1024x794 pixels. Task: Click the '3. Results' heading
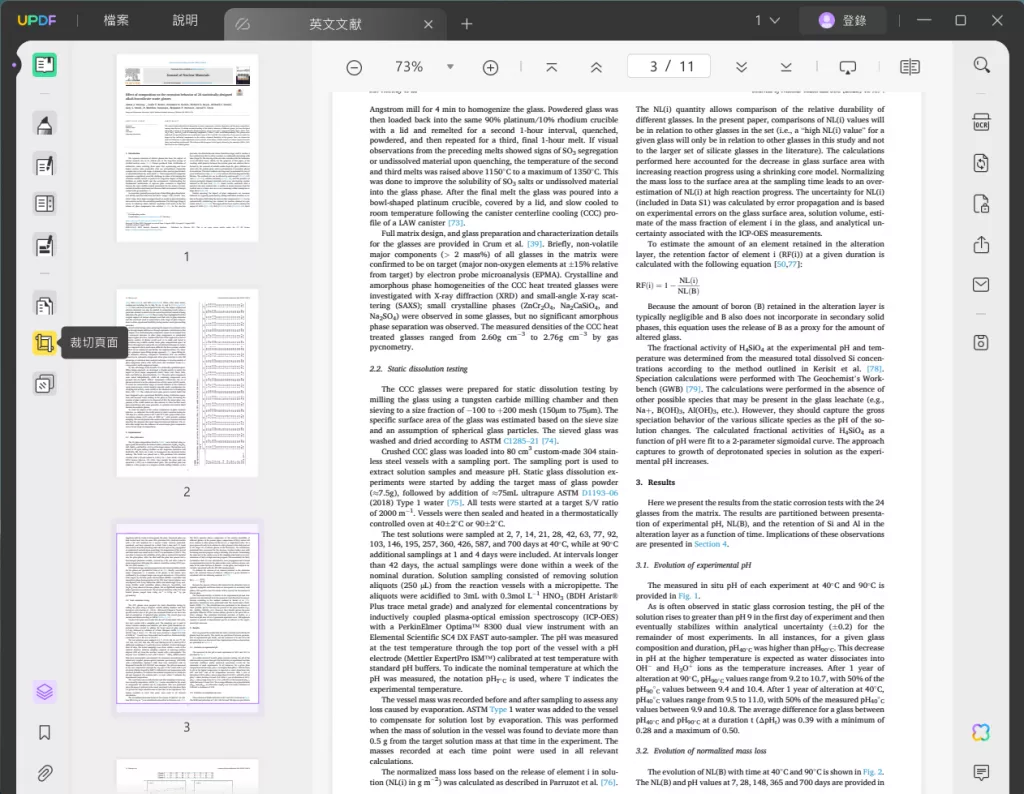(655, 483)
